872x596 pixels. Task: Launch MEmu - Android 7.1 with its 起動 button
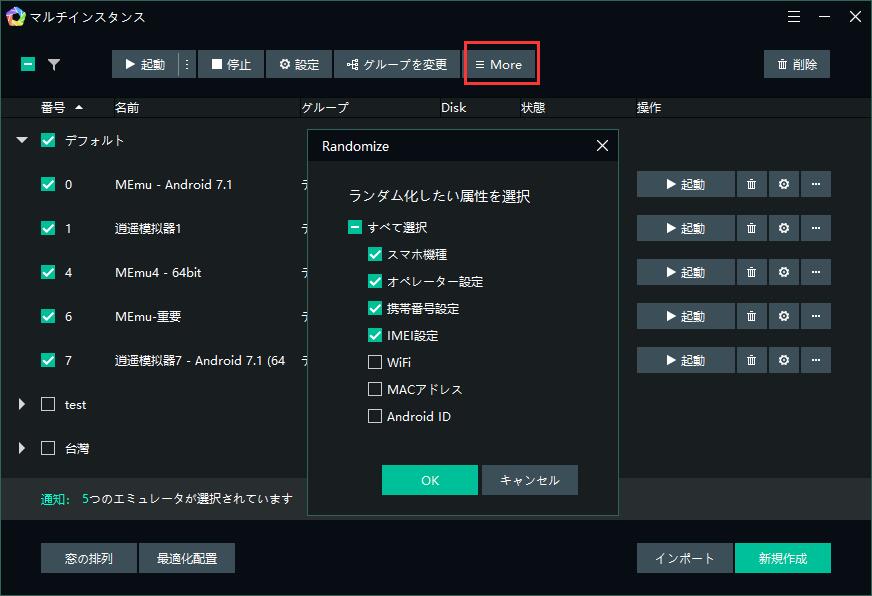point(685,184)
